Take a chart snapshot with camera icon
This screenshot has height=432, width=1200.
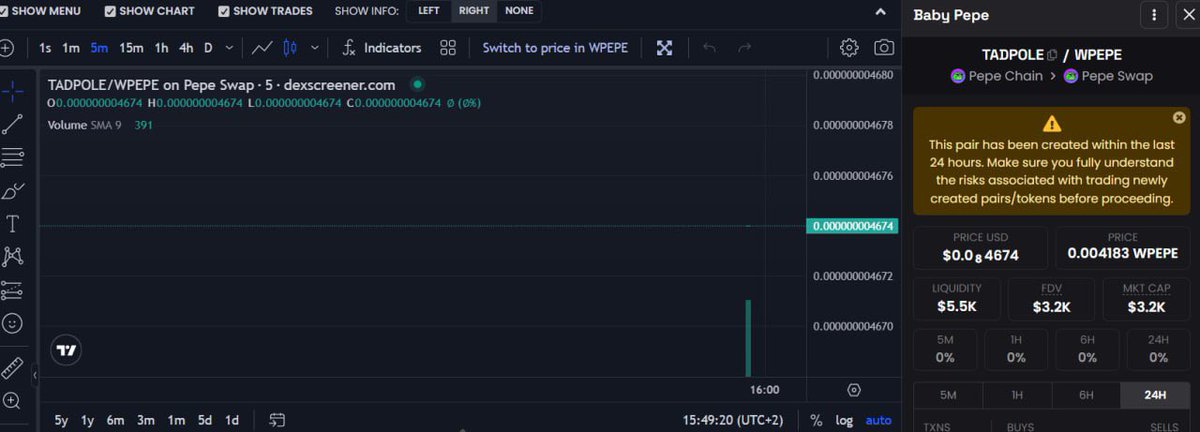pyautogui.click(x=884, y=48)
